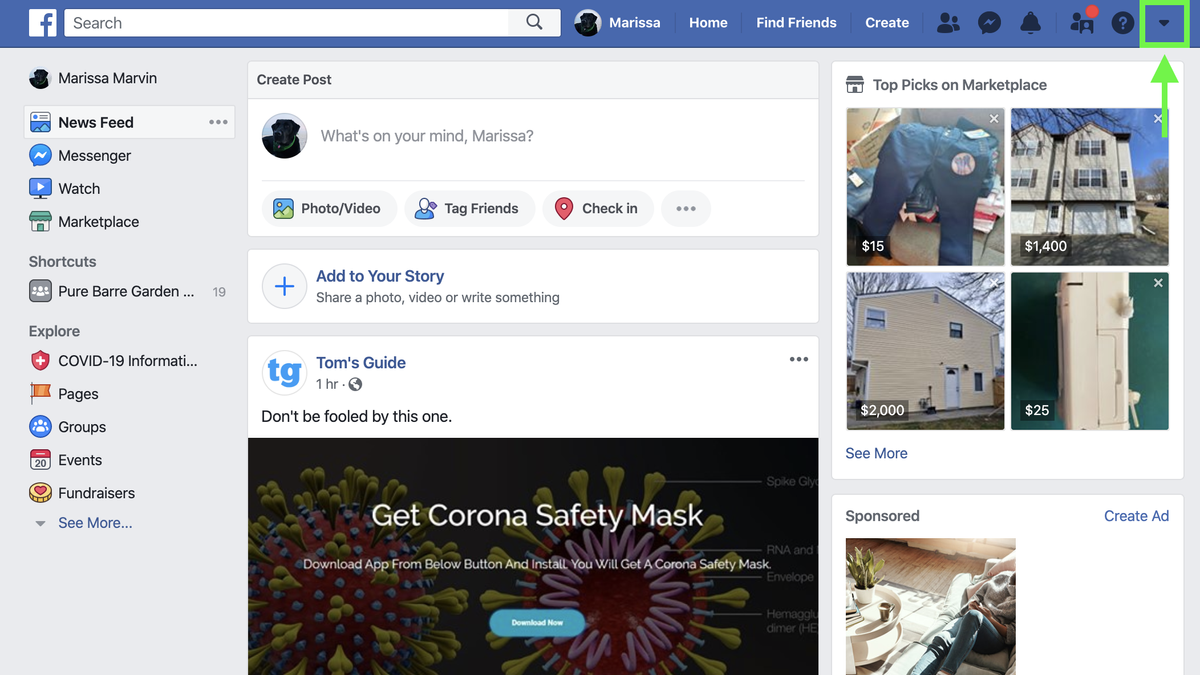Open the Help question mark icon
The height and width of the screenshot is (675, 1200).
pyautogui.click(x=1122, y=22)
